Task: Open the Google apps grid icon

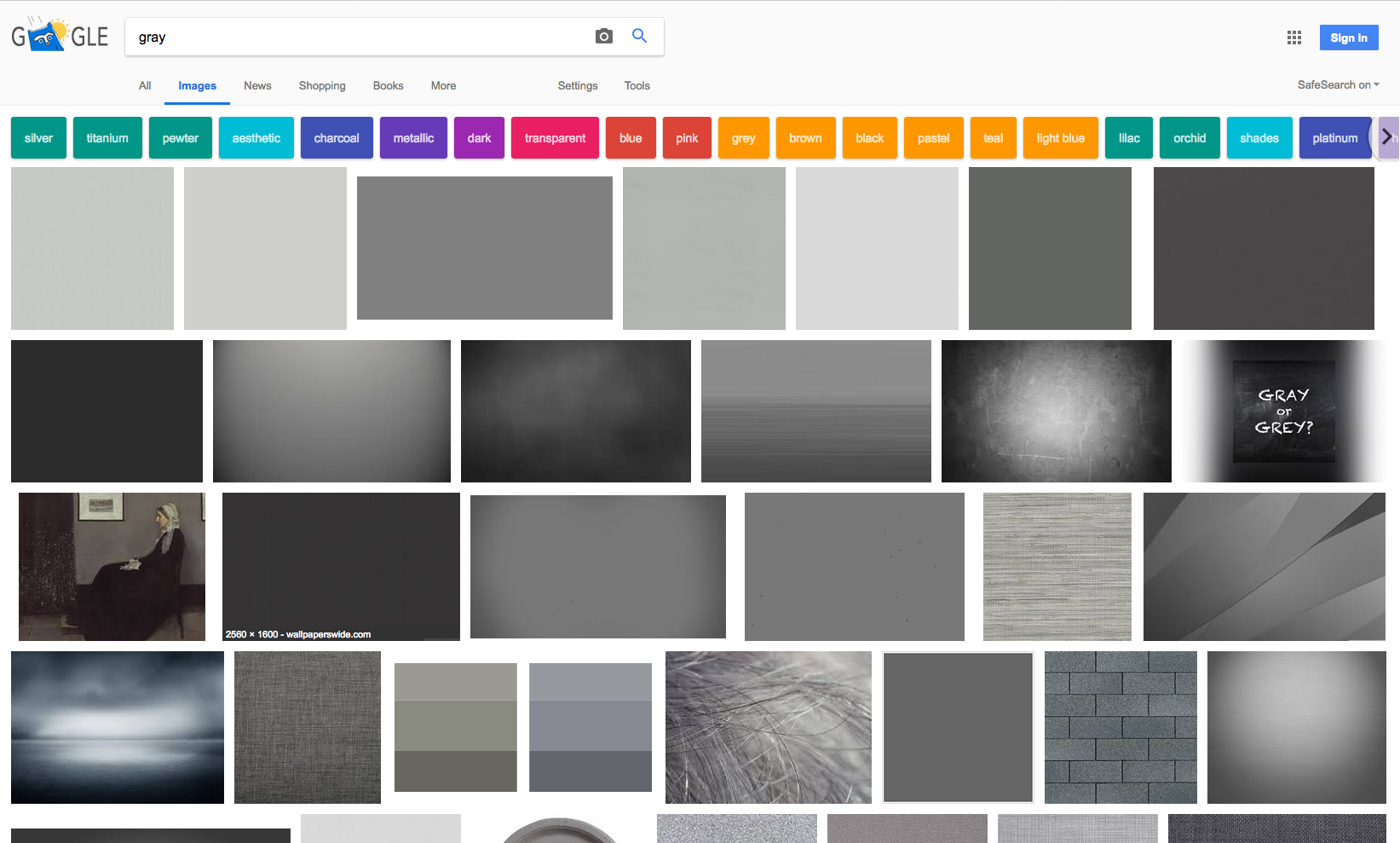Action: [1293, 38]
